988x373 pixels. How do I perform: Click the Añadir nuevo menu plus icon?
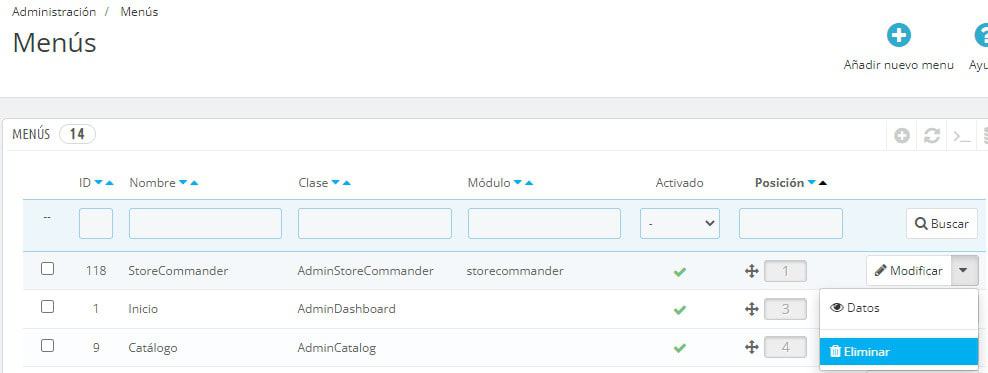pyautogui.click(x=899, y=35)
